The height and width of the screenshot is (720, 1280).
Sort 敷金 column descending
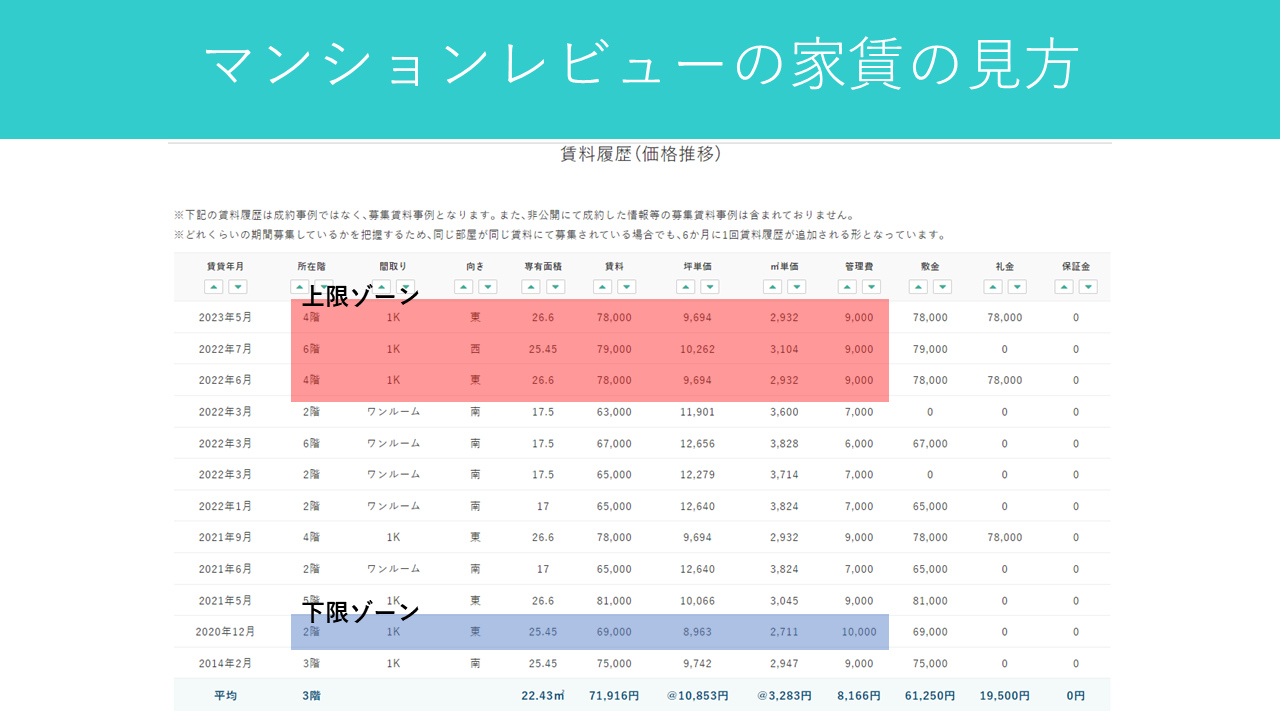(x=942, y=287)
